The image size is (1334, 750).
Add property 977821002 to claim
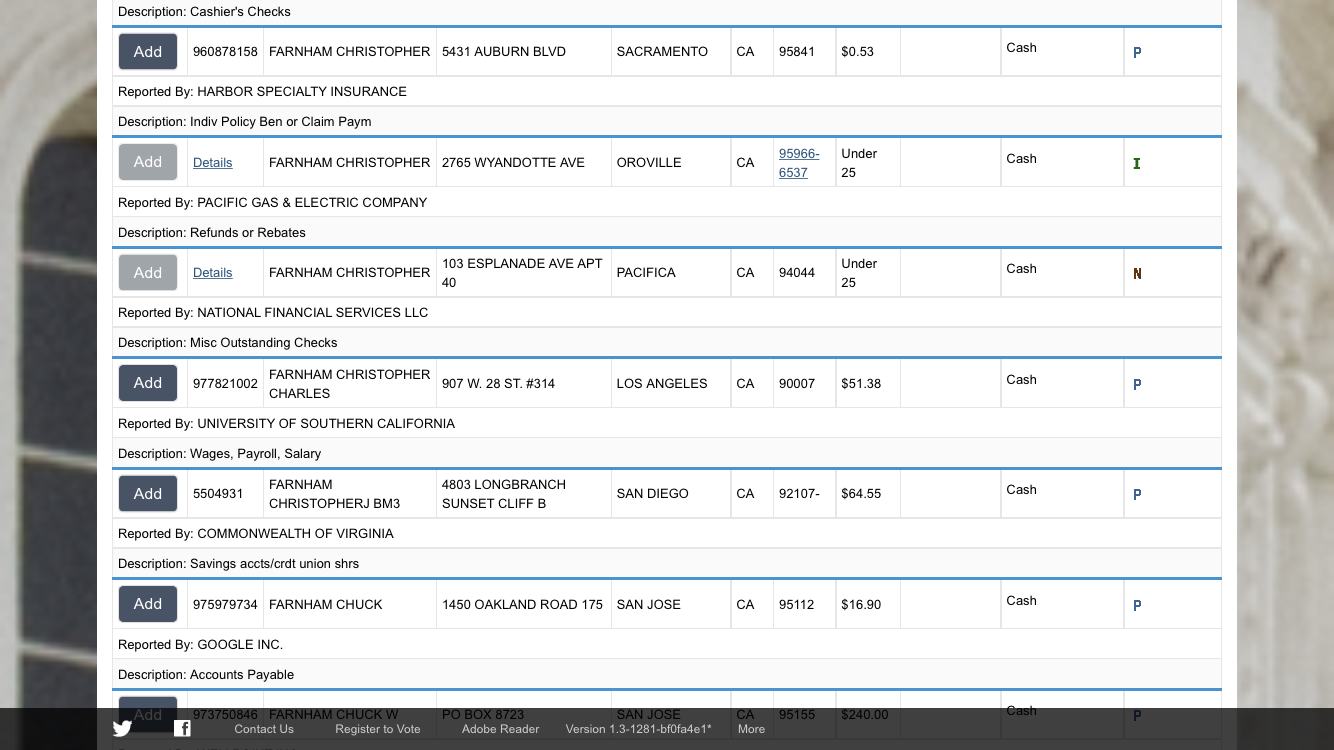click(x=148, y=383)
